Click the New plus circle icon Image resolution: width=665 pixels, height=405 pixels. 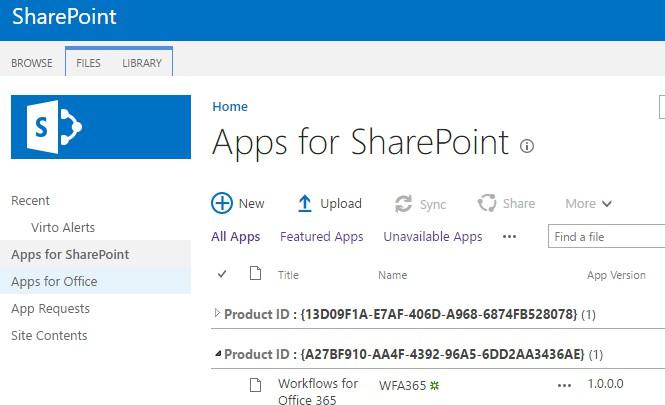(222, 203)
